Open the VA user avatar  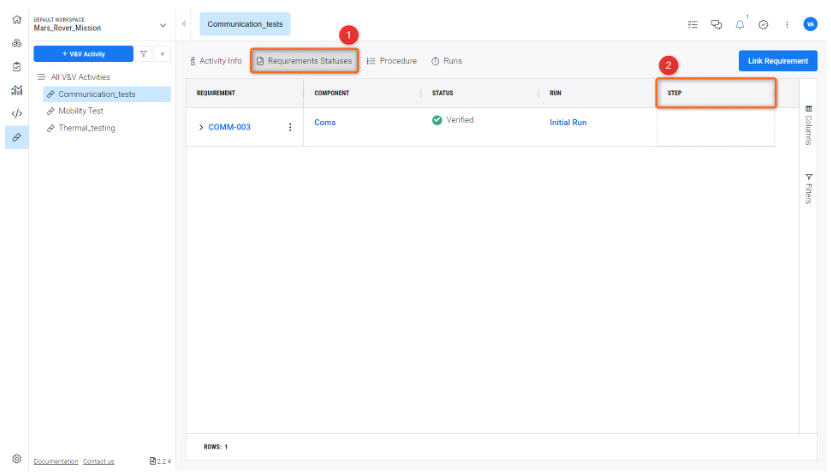pyautogui.click(x=810, y=24)
